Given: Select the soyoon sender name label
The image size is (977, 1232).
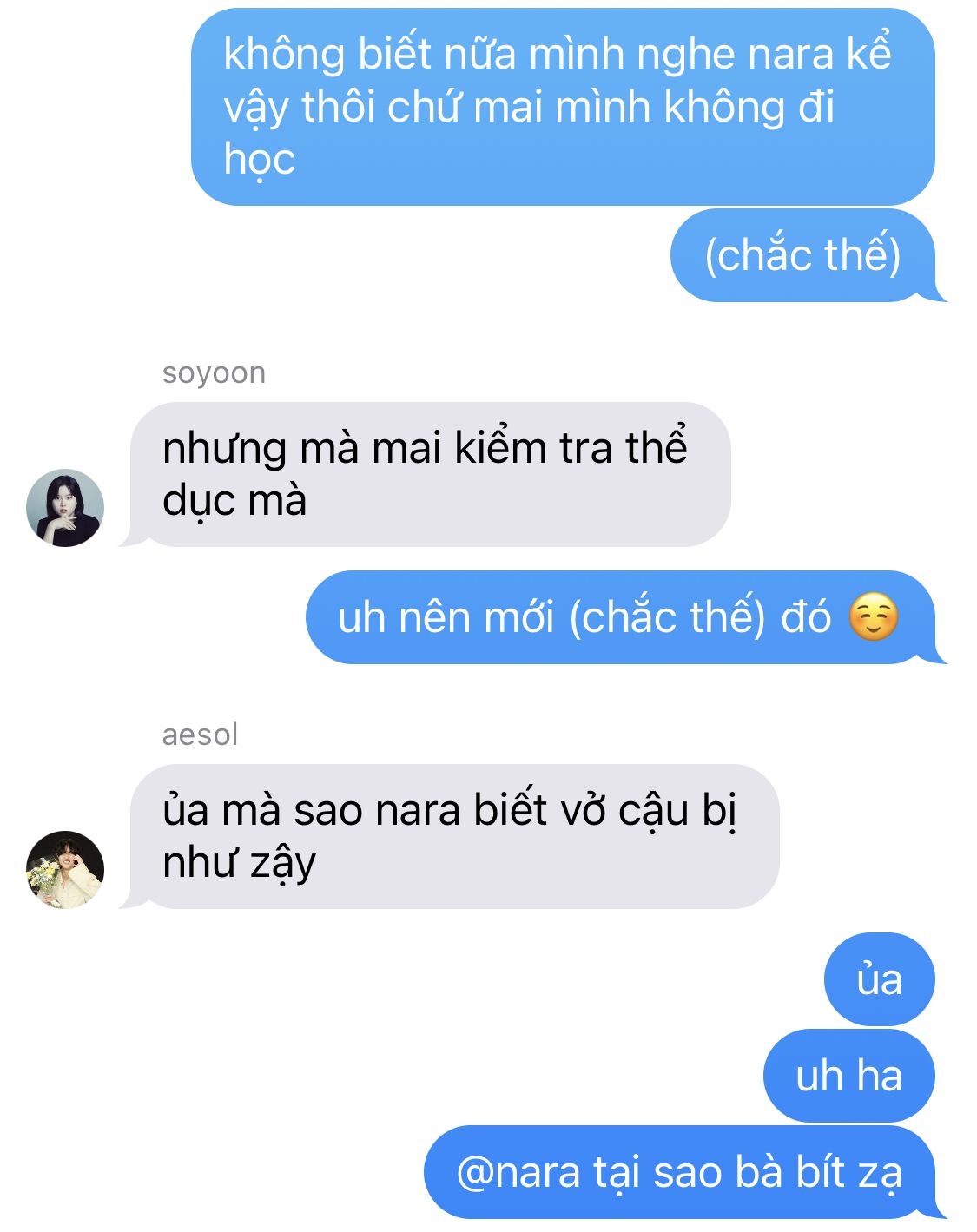Looking at the screenshot, I should 214,372.
